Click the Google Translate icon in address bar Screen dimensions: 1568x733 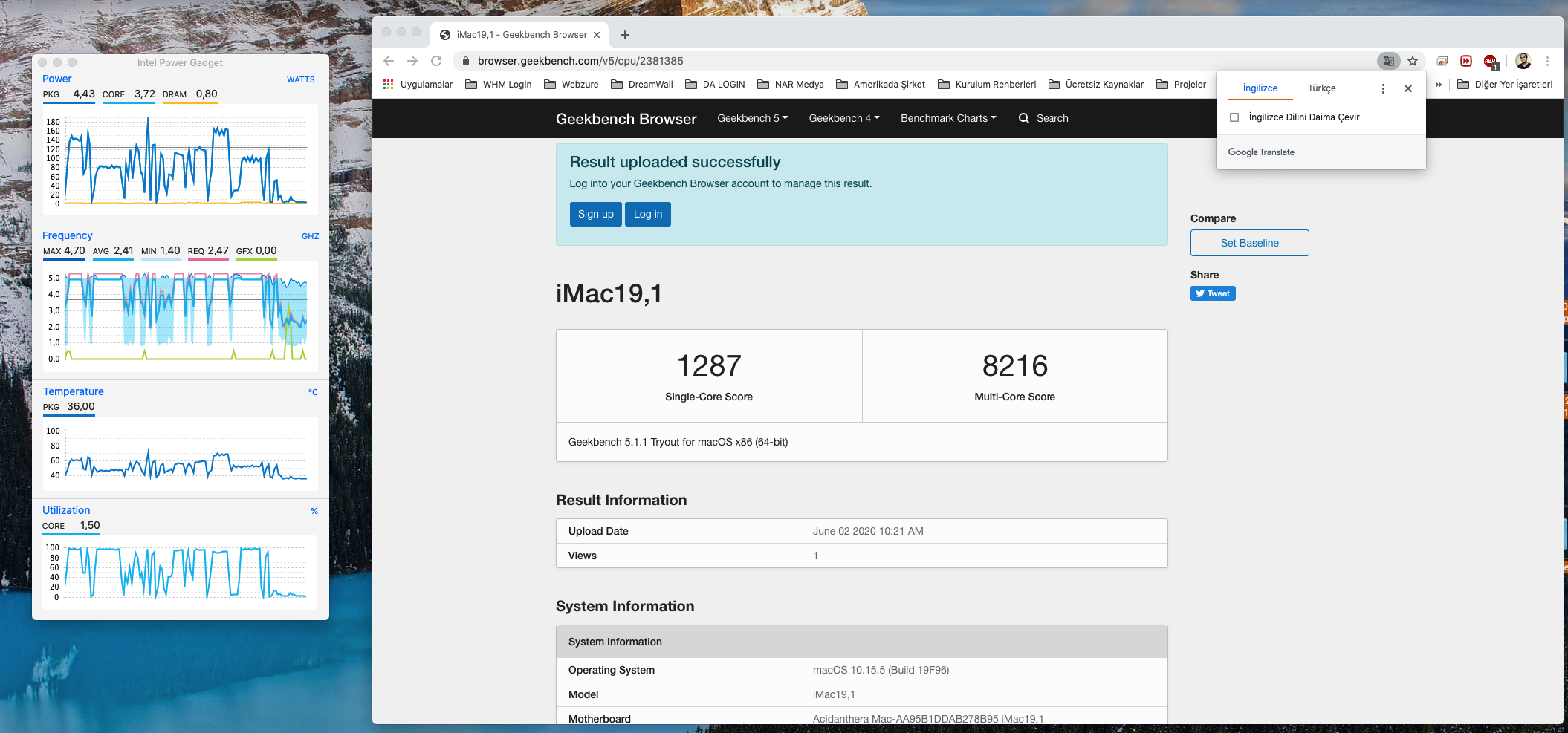tap(1387, 61)
